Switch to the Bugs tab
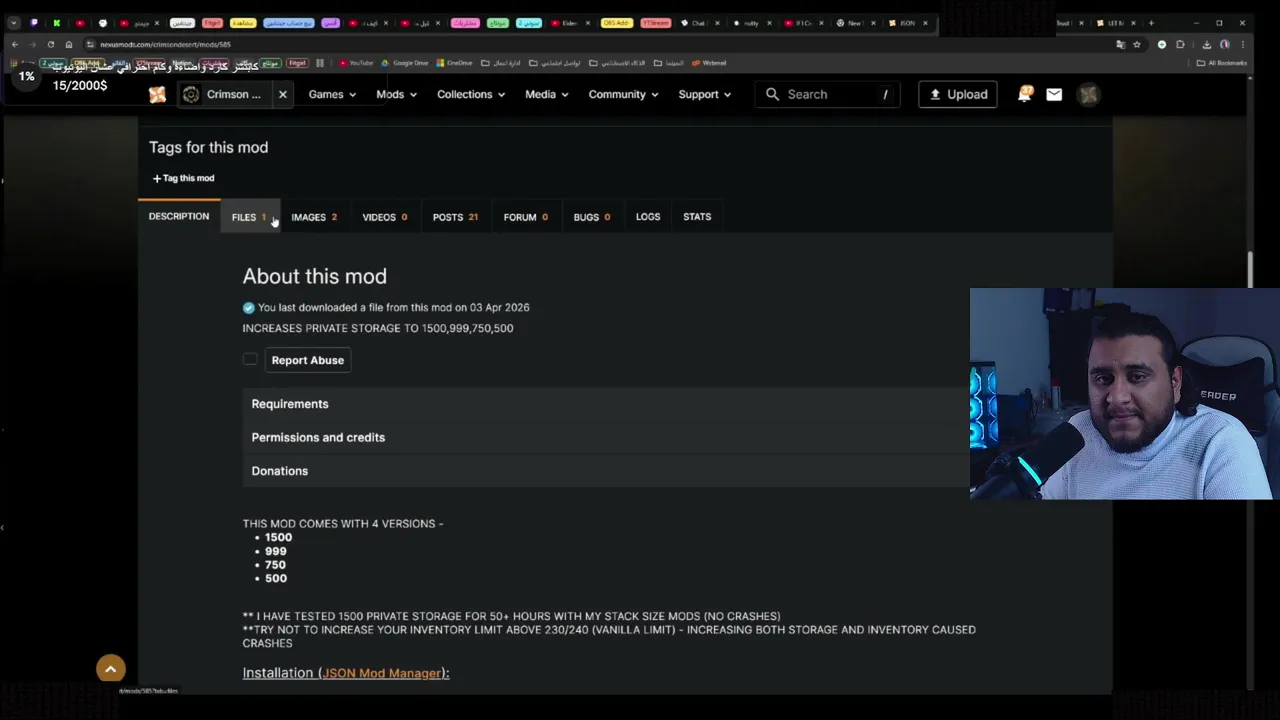Image resolution: width=1280 pixels, height=720 pixels. click(592, 217)
